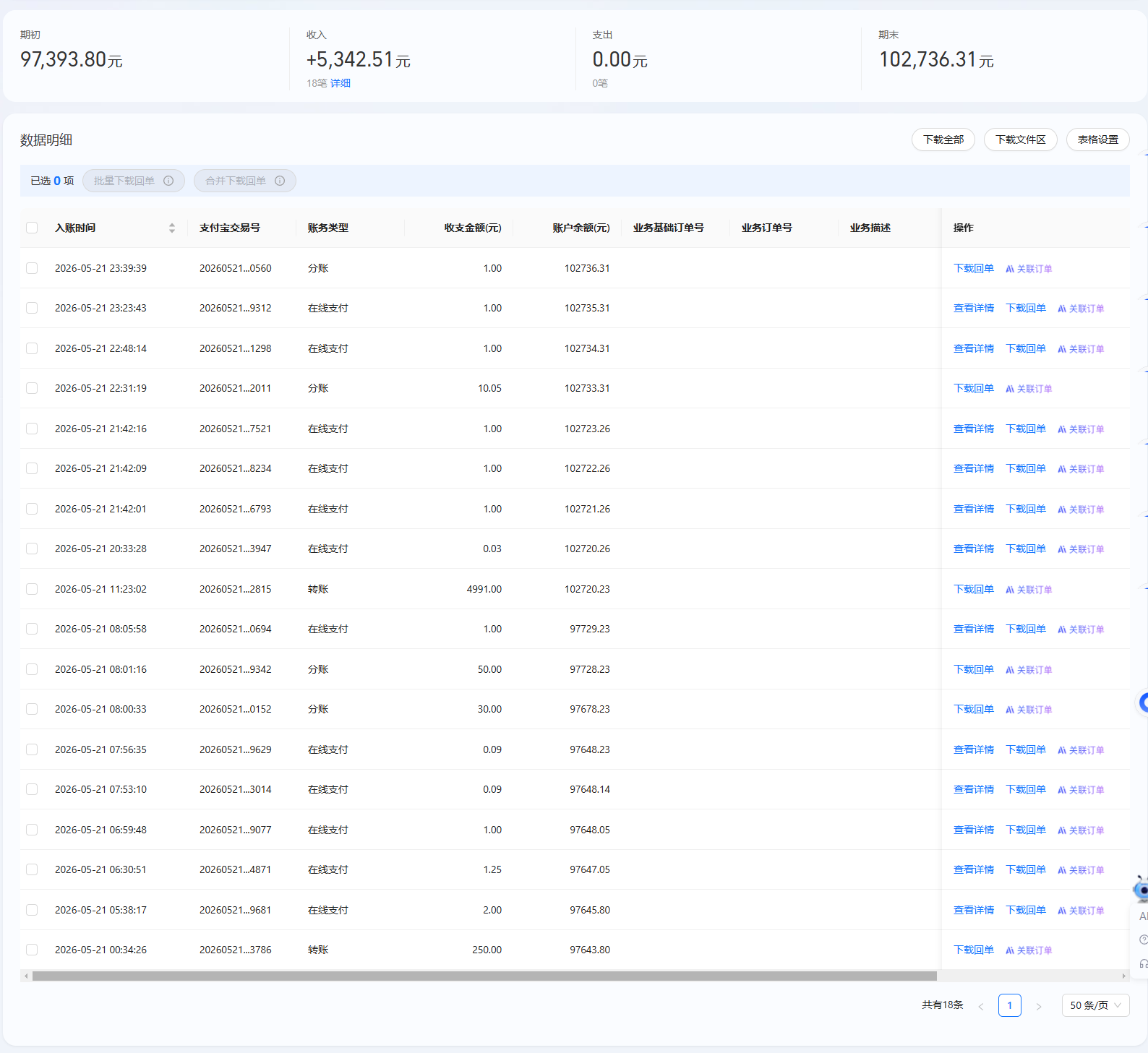Select row dated 2026-05-21 22:31:19

[x=32, y=388]
